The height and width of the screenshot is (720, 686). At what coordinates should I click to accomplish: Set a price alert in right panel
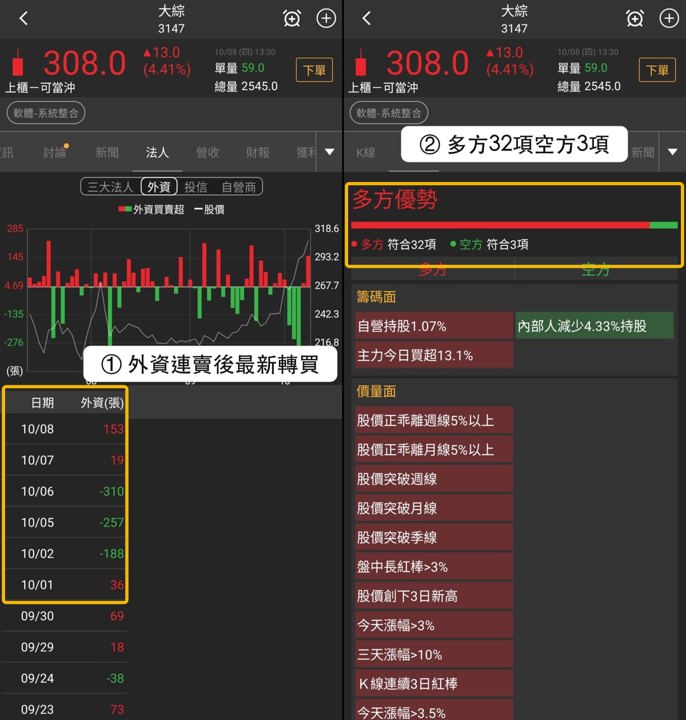click(635, 19)
